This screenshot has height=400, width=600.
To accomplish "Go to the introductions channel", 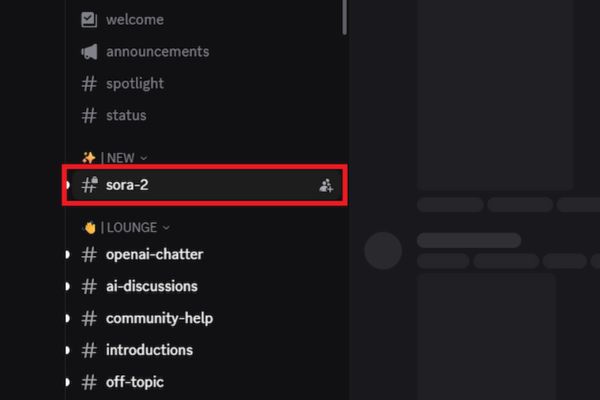I will (x=149, y=350).
